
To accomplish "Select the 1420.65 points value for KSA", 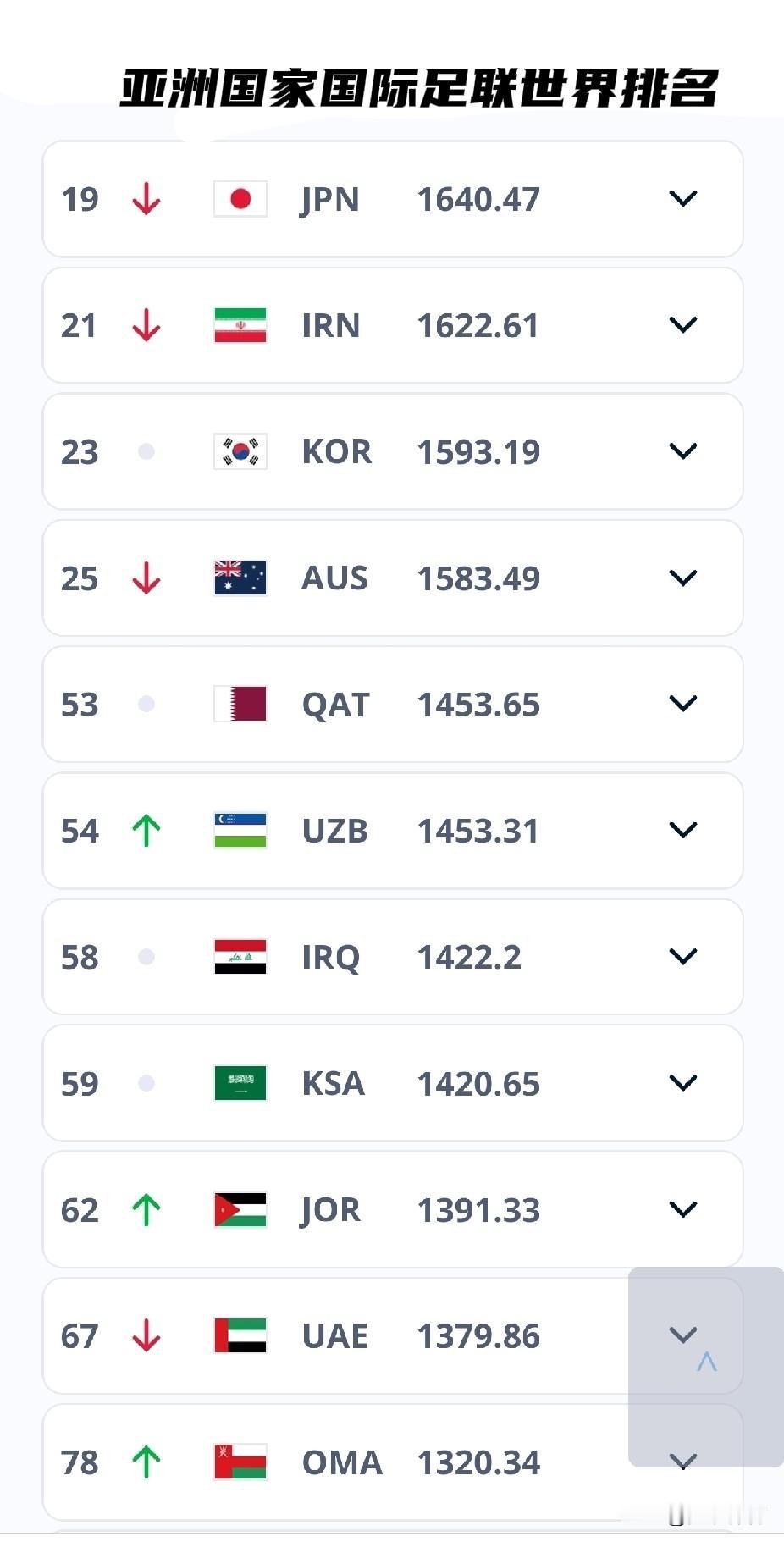I will click(478, 1084).
